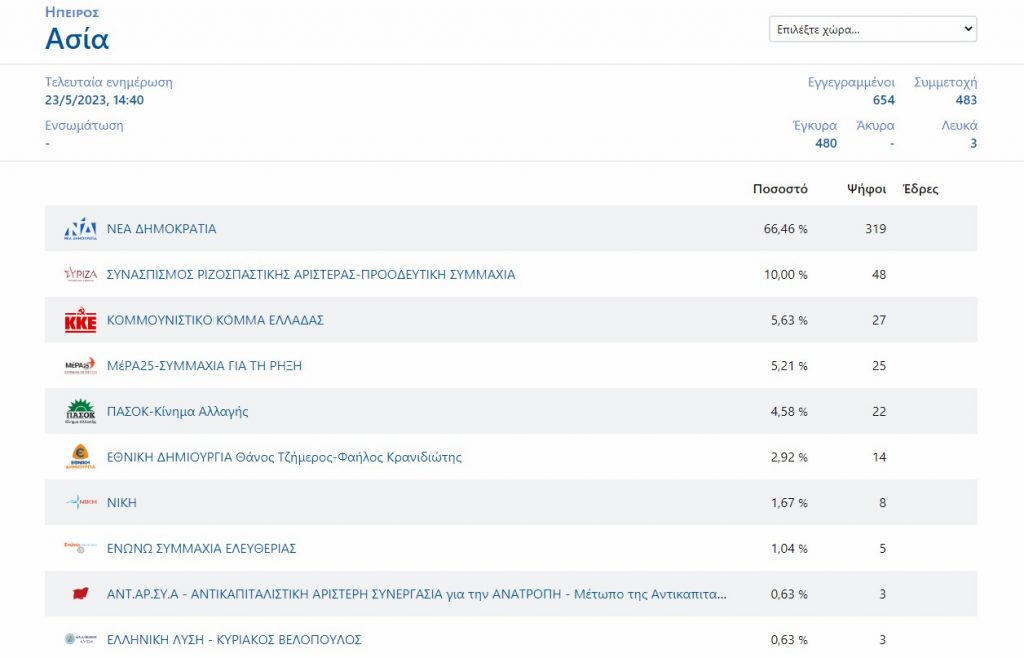Screen dimensions: 1024x658
Task: Click the Νέα Δημοκρατία party logo
Action: 80,229
